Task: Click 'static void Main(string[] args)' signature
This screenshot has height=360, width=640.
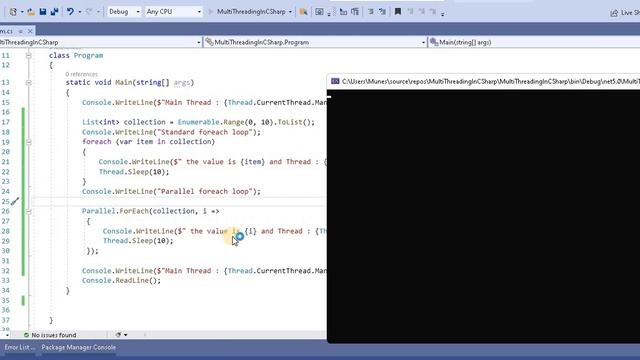Action: 130,82
